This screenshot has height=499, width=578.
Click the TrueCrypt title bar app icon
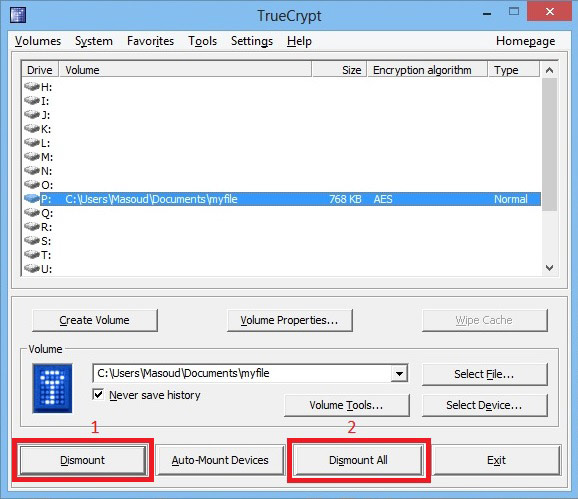point(18,15)
